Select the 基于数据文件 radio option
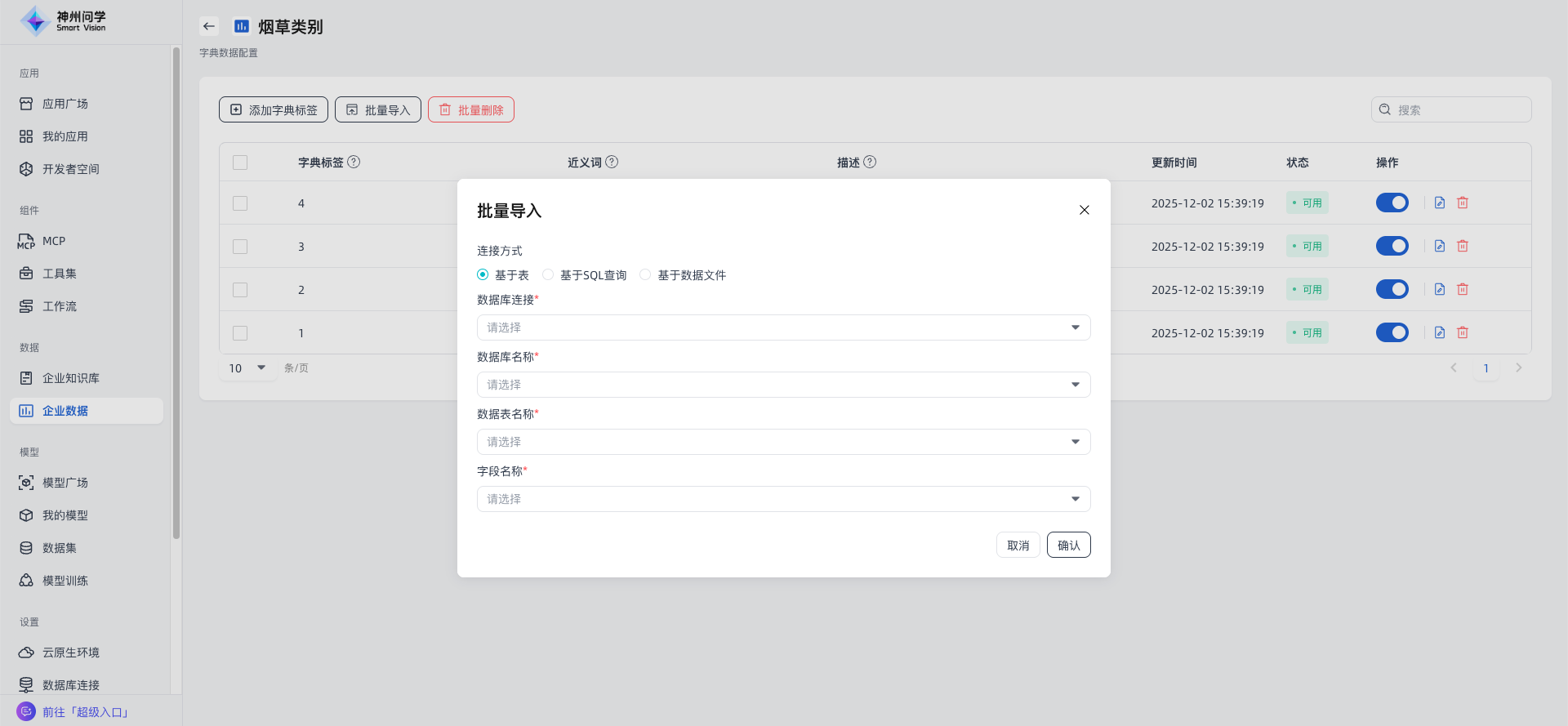 [x=645, y=275]
